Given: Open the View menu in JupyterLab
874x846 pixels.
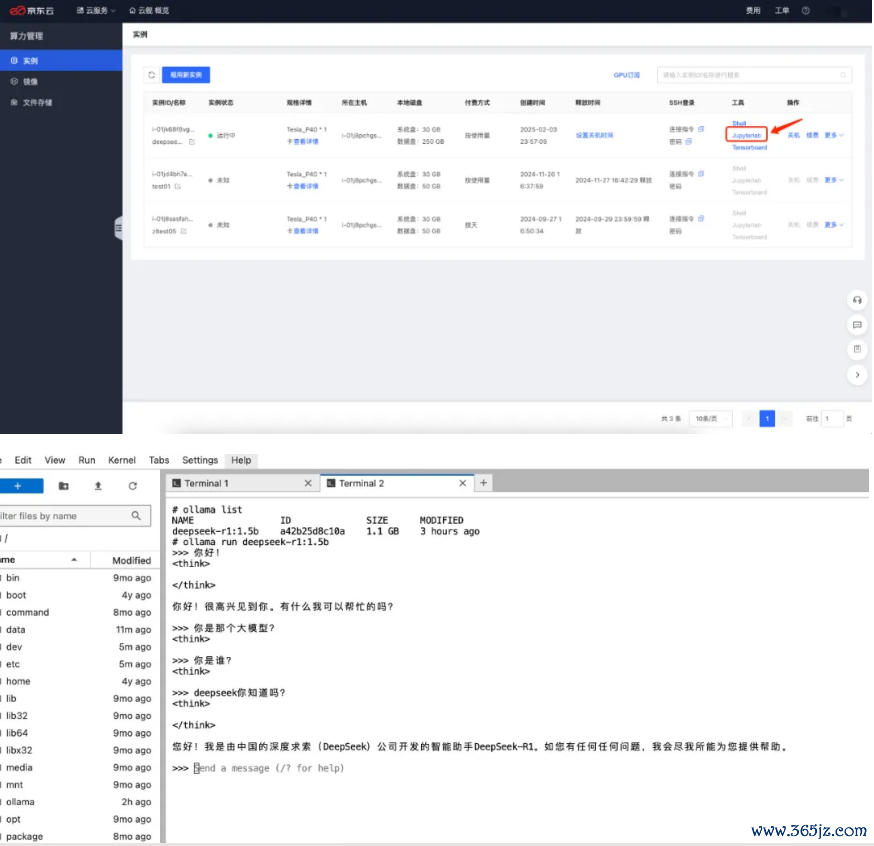Looking at the screenshot, I should 55,460.
